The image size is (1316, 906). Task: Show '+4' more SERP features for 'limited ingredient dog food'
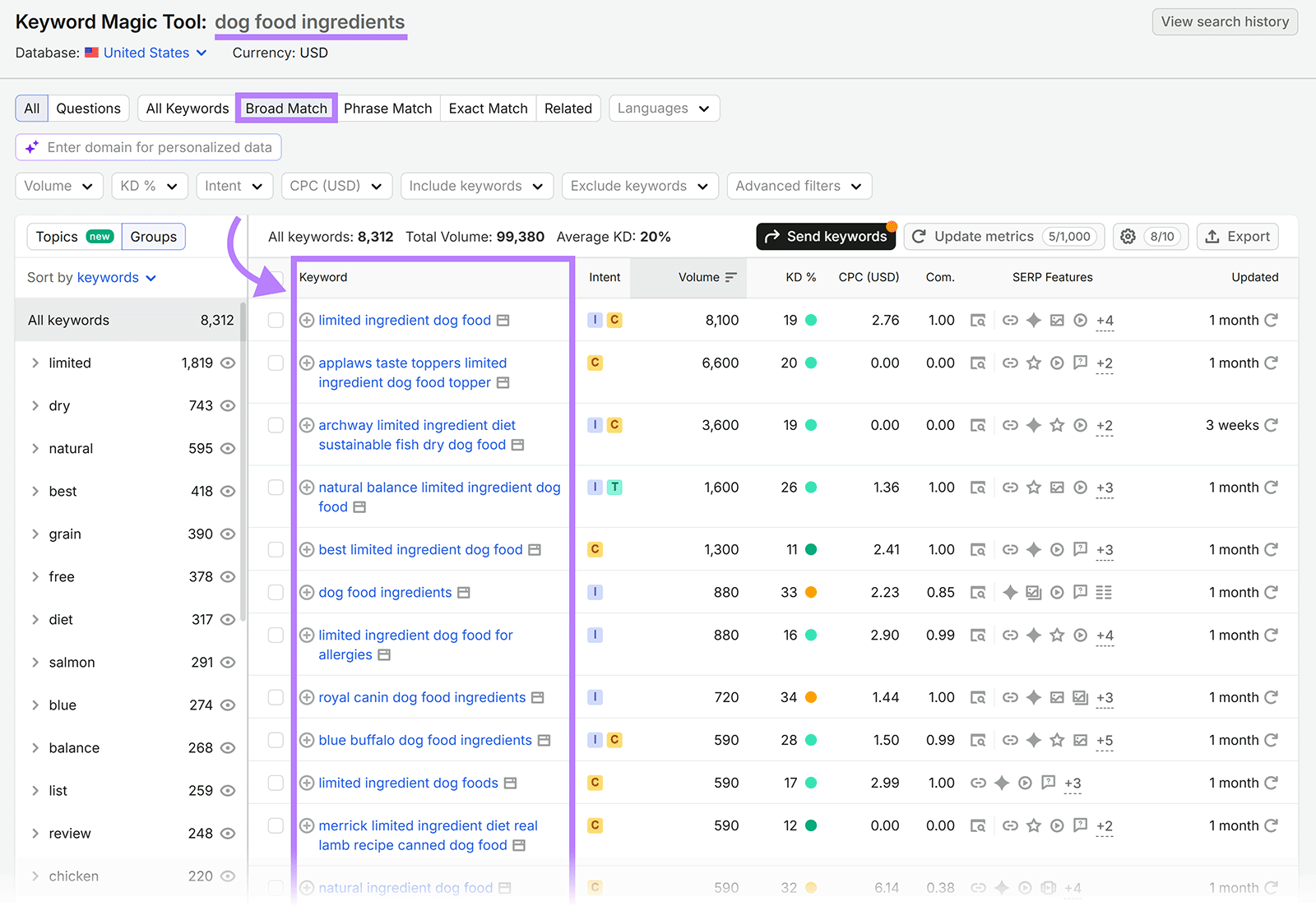[1105, 321]
